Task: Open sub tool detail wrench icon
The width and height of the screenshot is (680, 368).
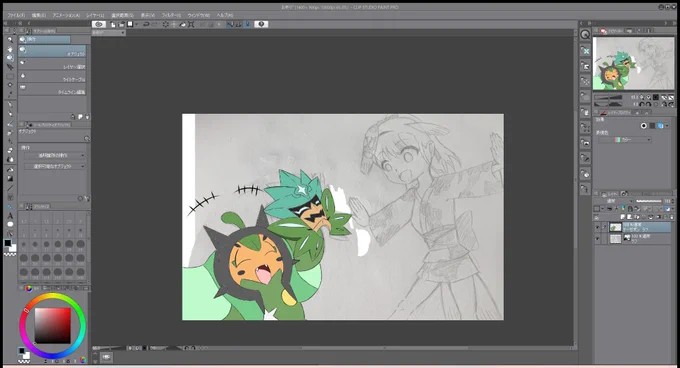Action: [87, 199]
